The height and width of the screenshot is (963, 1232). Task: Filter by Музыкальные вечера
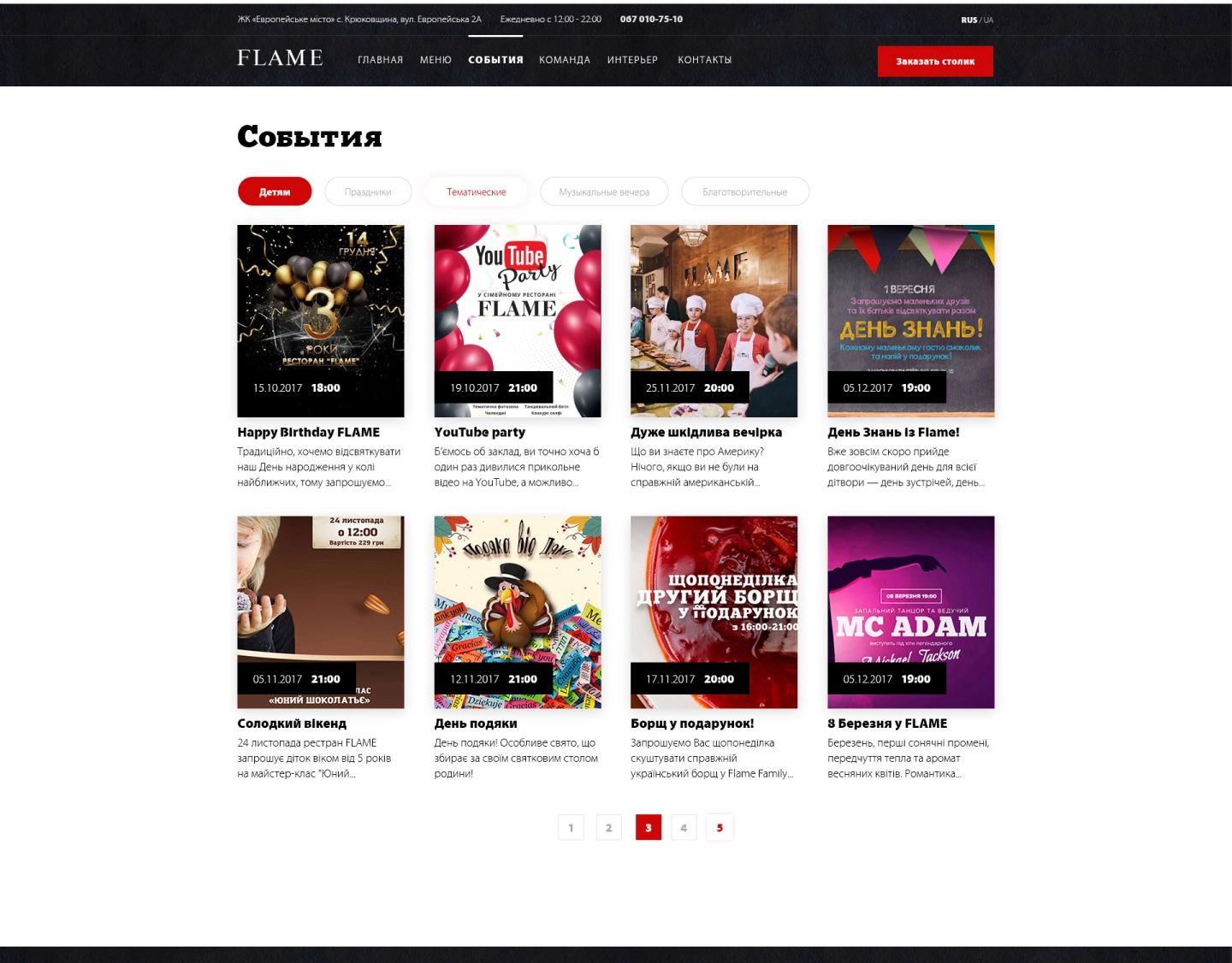pos(604,192)
